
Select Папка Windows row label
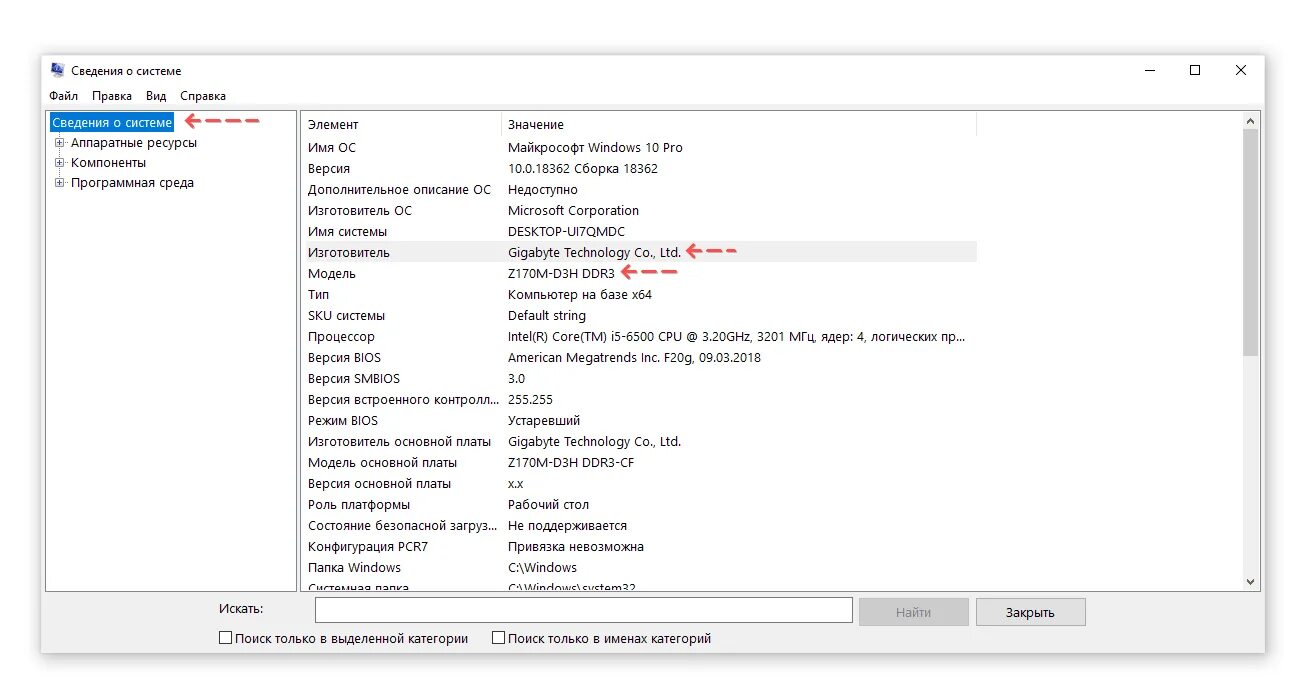click(354, 568)
